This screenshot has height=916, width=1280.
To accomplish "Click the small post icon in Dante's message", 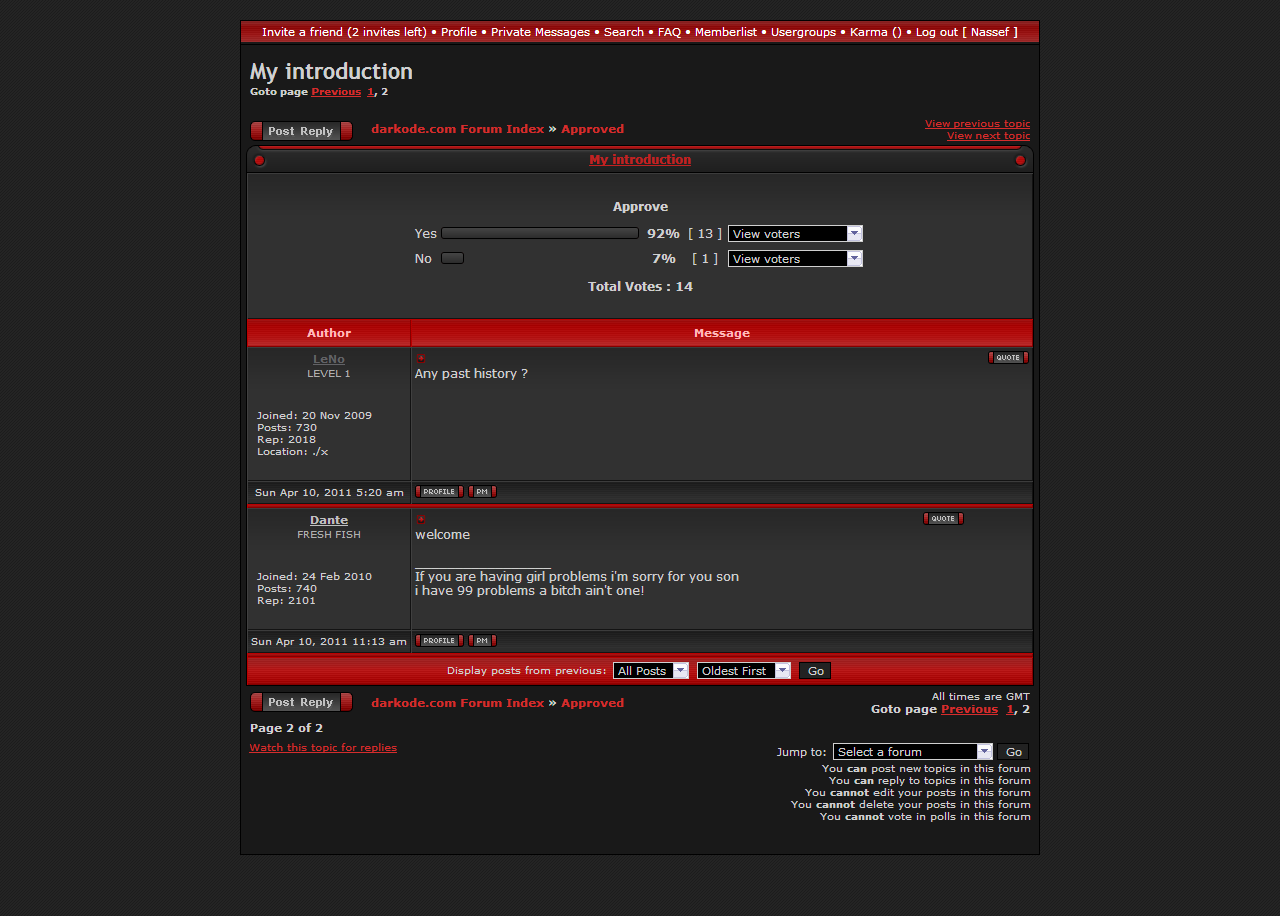I will 421,519.
